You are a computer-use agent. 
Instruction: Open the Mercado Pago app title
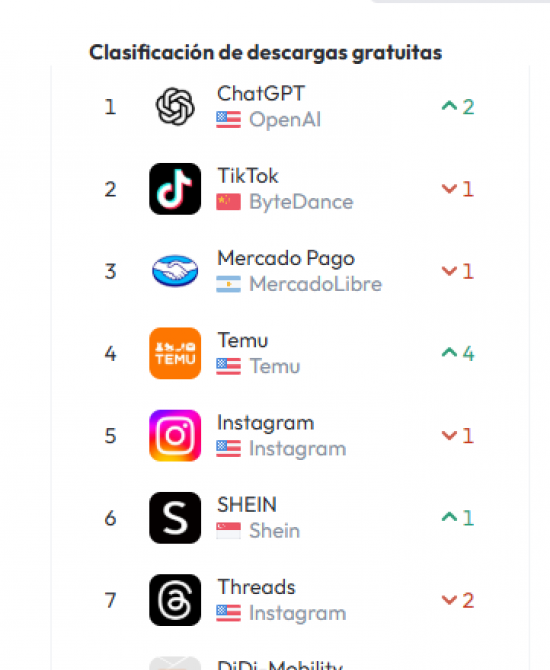(x=286, y=259)
